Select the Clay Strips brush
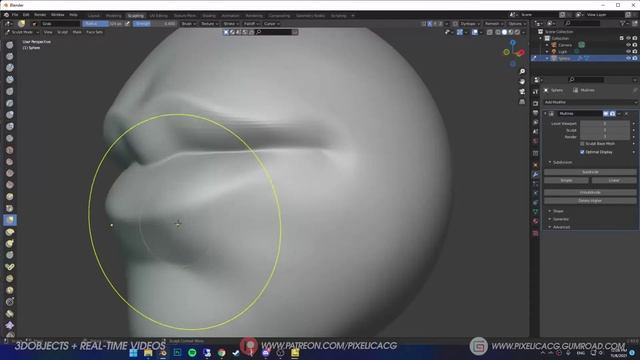This screenshot has height=360, width=640. (10, 80)
